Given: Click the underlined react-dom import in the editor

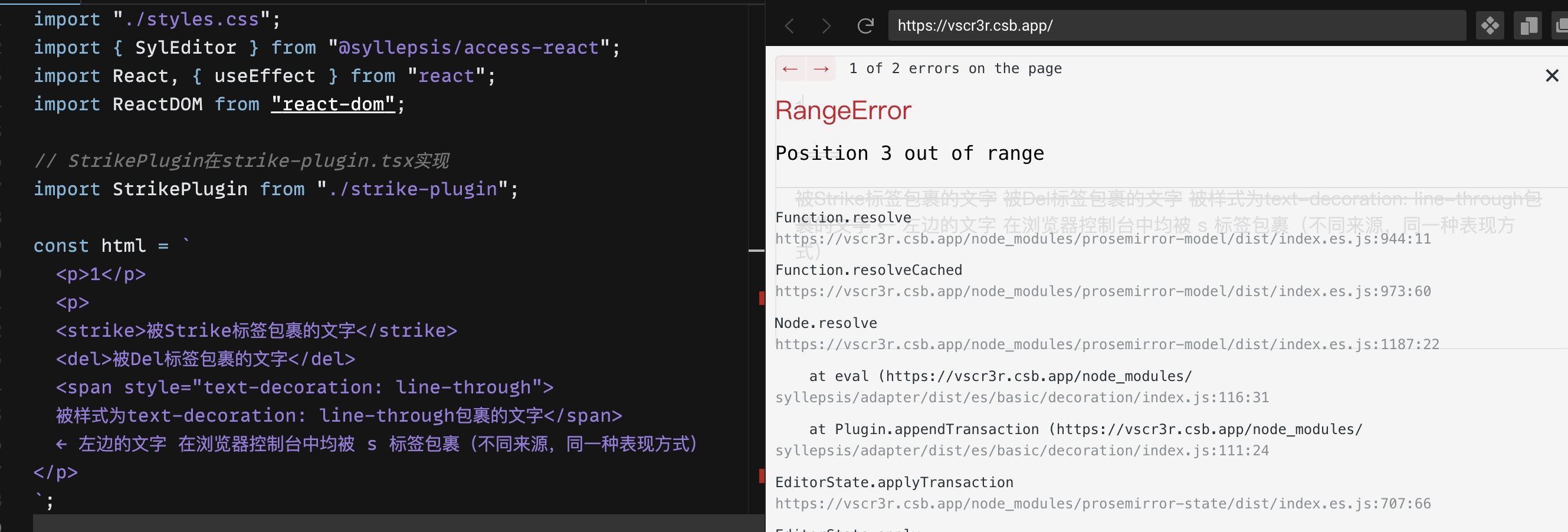Looking at the screenshot, I should [332, 104].
